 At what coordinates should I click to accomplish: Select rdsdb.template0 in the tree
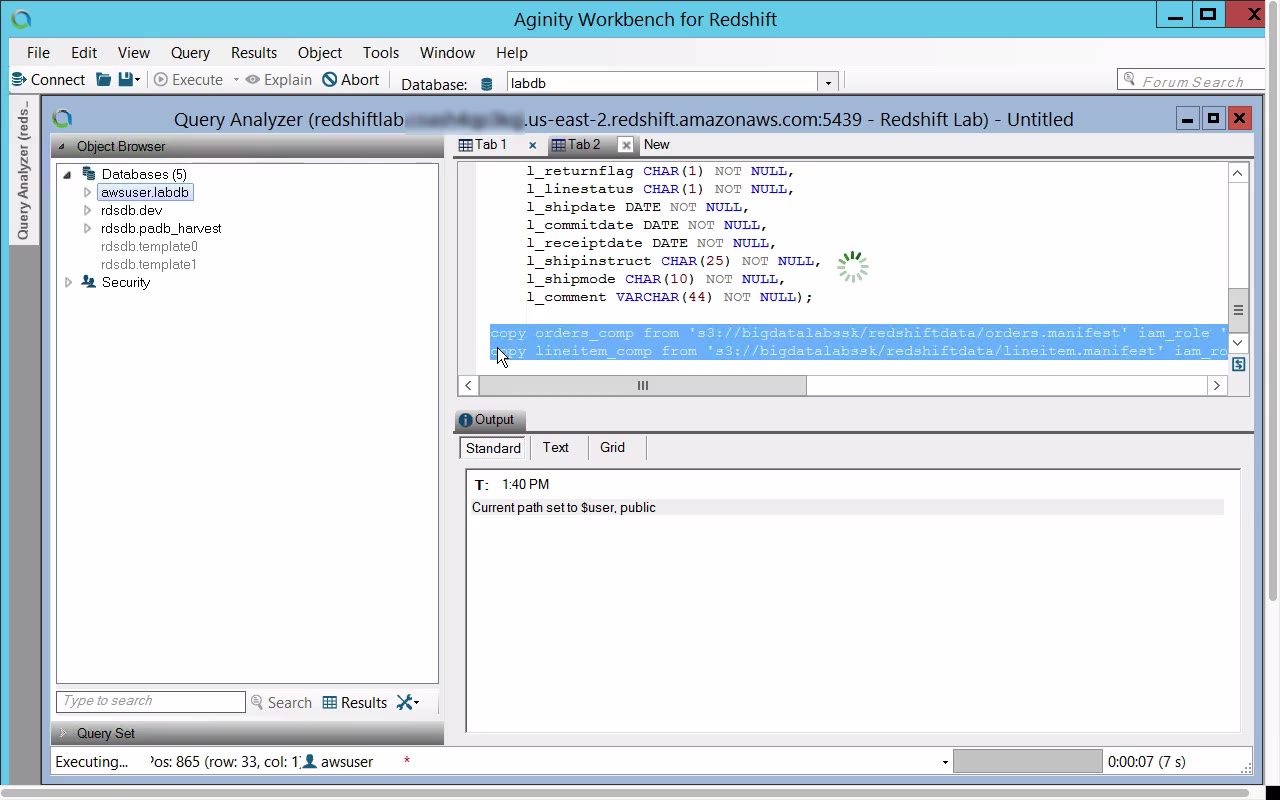click(x=149, y=246)
